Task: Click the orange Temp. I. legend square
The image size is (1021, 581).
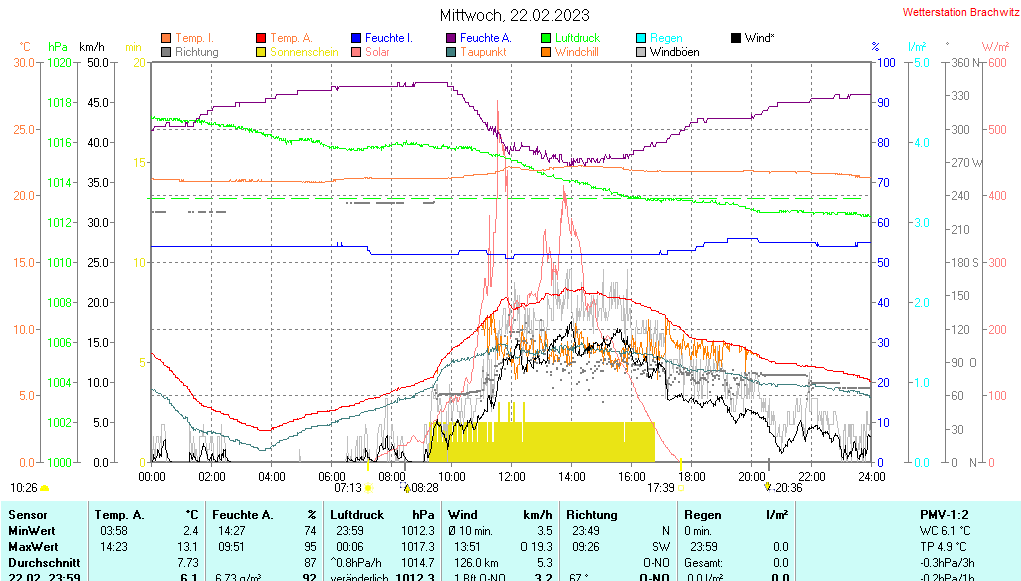Action: [166, 38]
